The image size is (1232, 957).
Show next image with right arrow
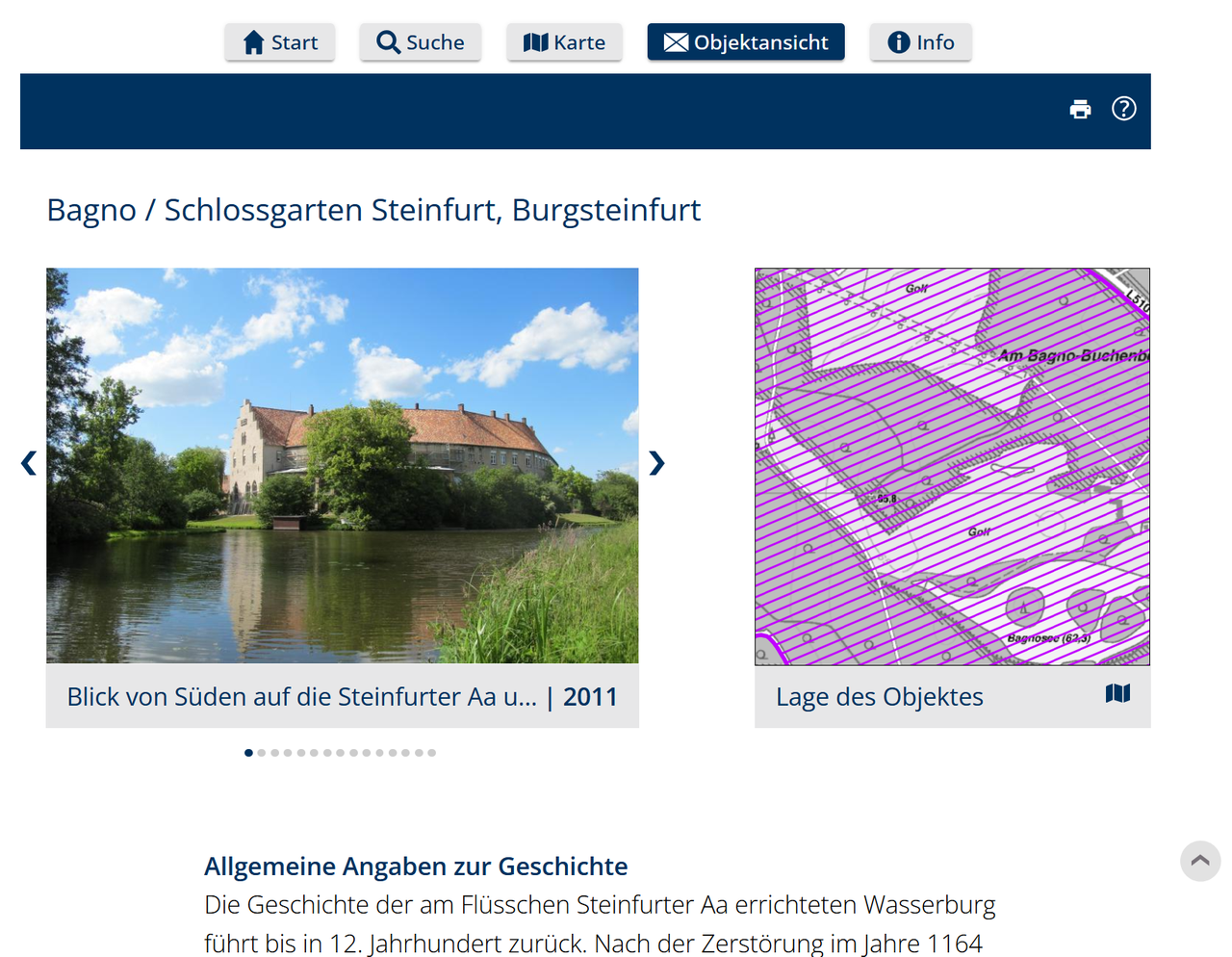(656, 463)
